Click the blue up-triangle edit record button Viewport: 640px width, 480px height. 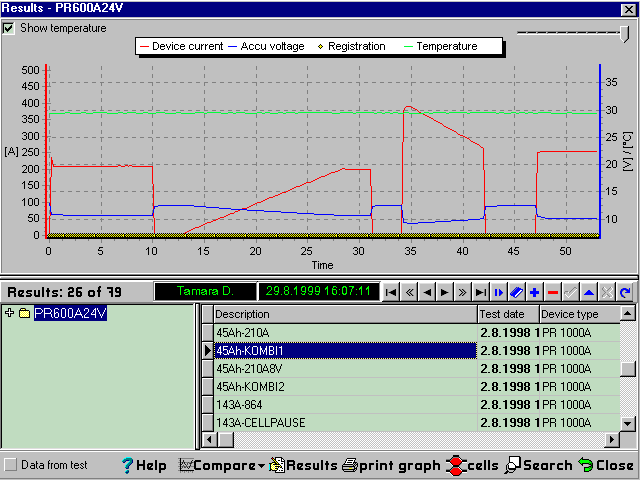[x=589, y=292]
